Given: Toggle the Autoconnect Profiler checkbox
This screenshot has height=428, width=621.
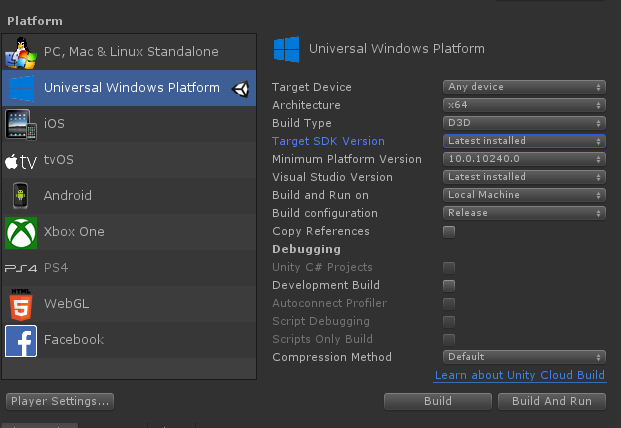Looking at the screenshot, I should click(449, 304).
